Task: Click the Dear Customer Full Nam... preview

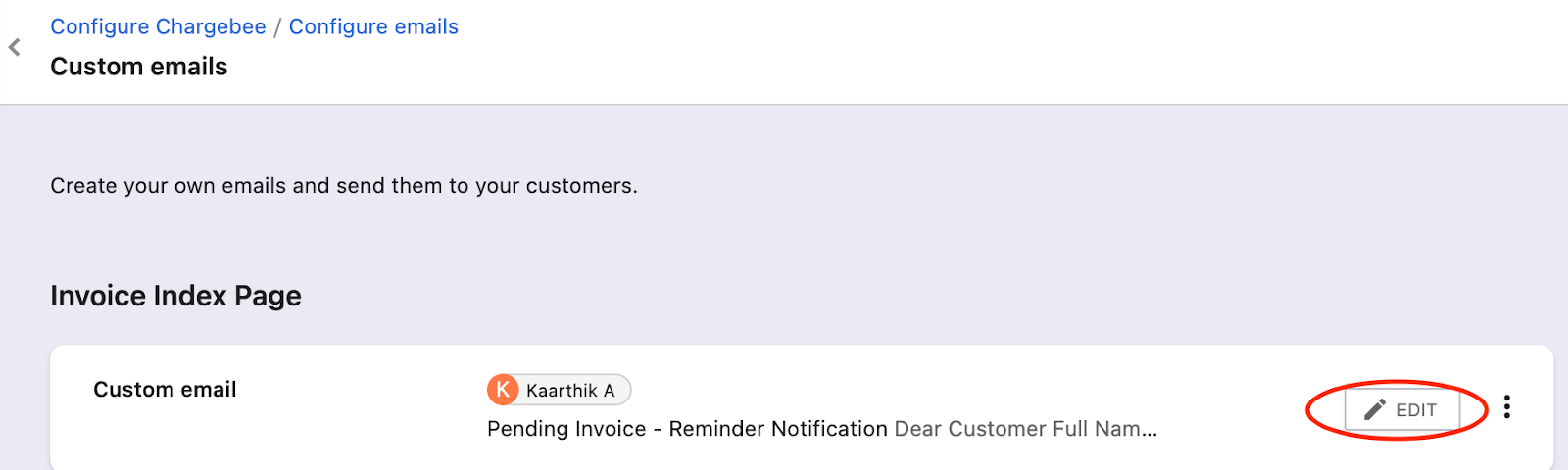Action: coord(1026,429)
